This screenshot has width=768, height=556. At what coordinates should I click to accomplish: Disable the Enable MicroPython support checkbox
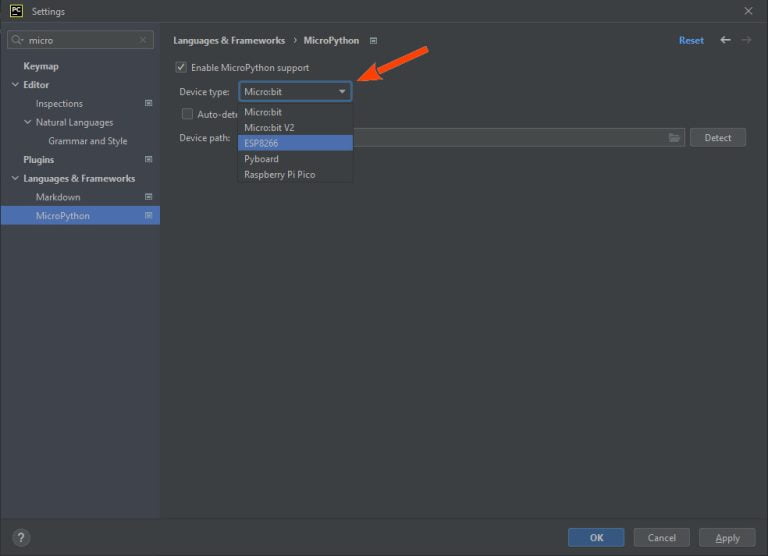[x=181, y=68]
